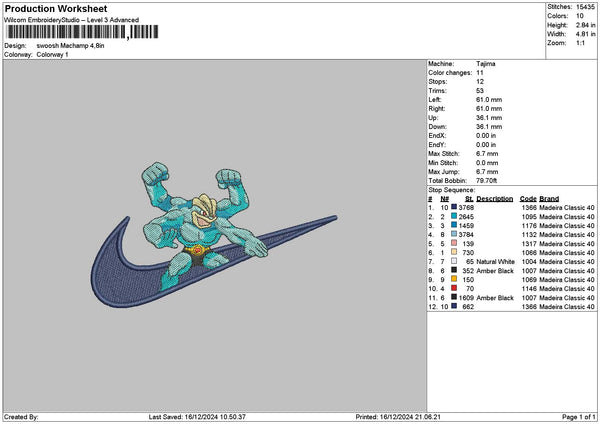Select the Color changes value 11
600x424 pixels.
tap(480, 73)
